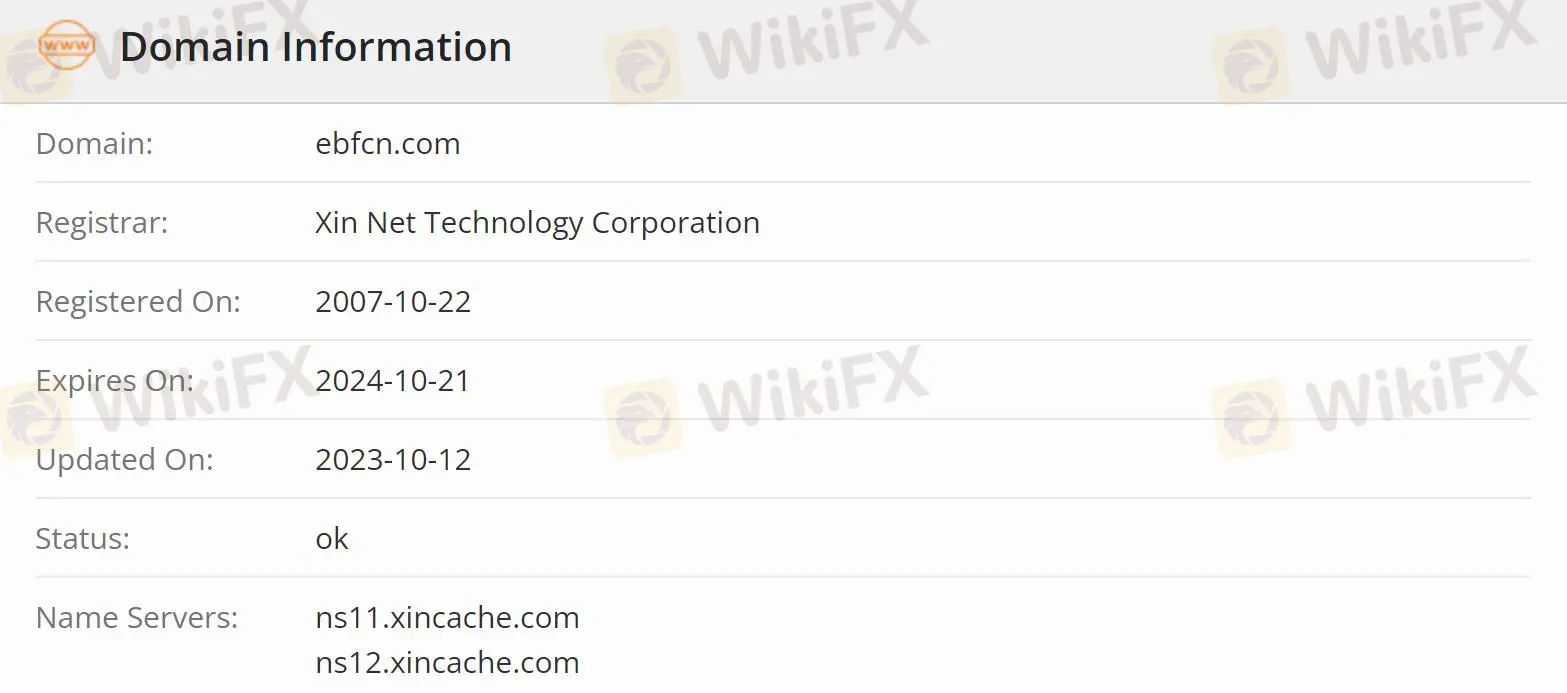Screen dimensions: 1567x693
Task: Click the Registered On: label
Action: point(138,302)
